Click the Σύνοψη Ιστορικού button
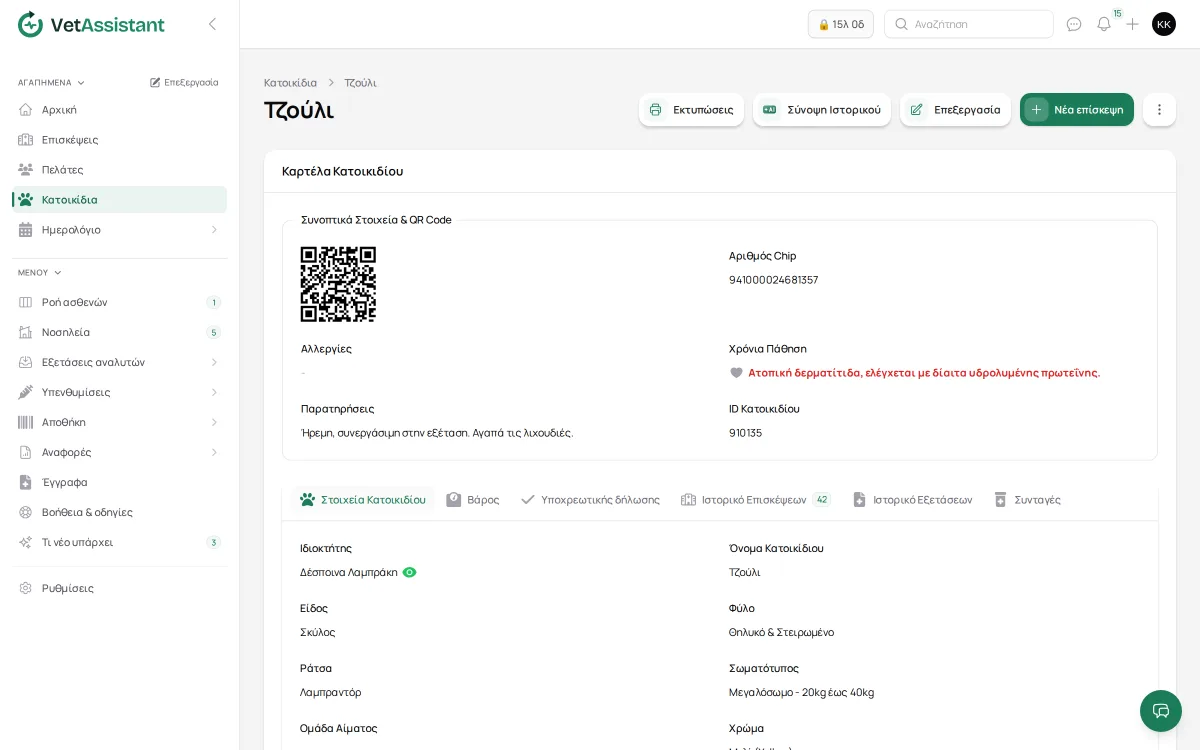 [822, 110]
